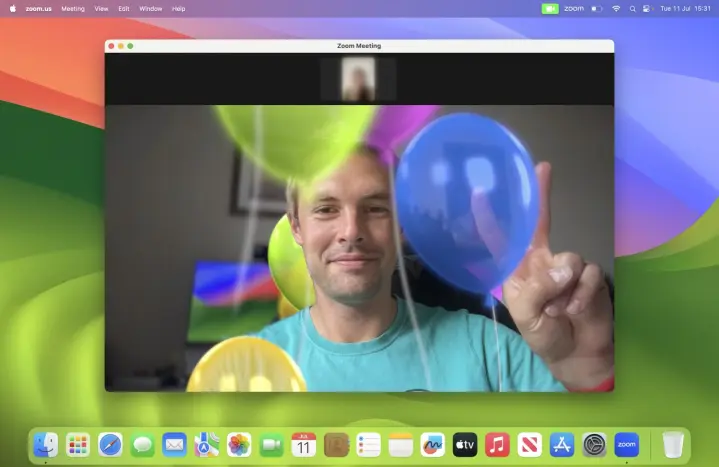719x467 pixels.
Task: Open the Apple menu
Action: point(13,9)
